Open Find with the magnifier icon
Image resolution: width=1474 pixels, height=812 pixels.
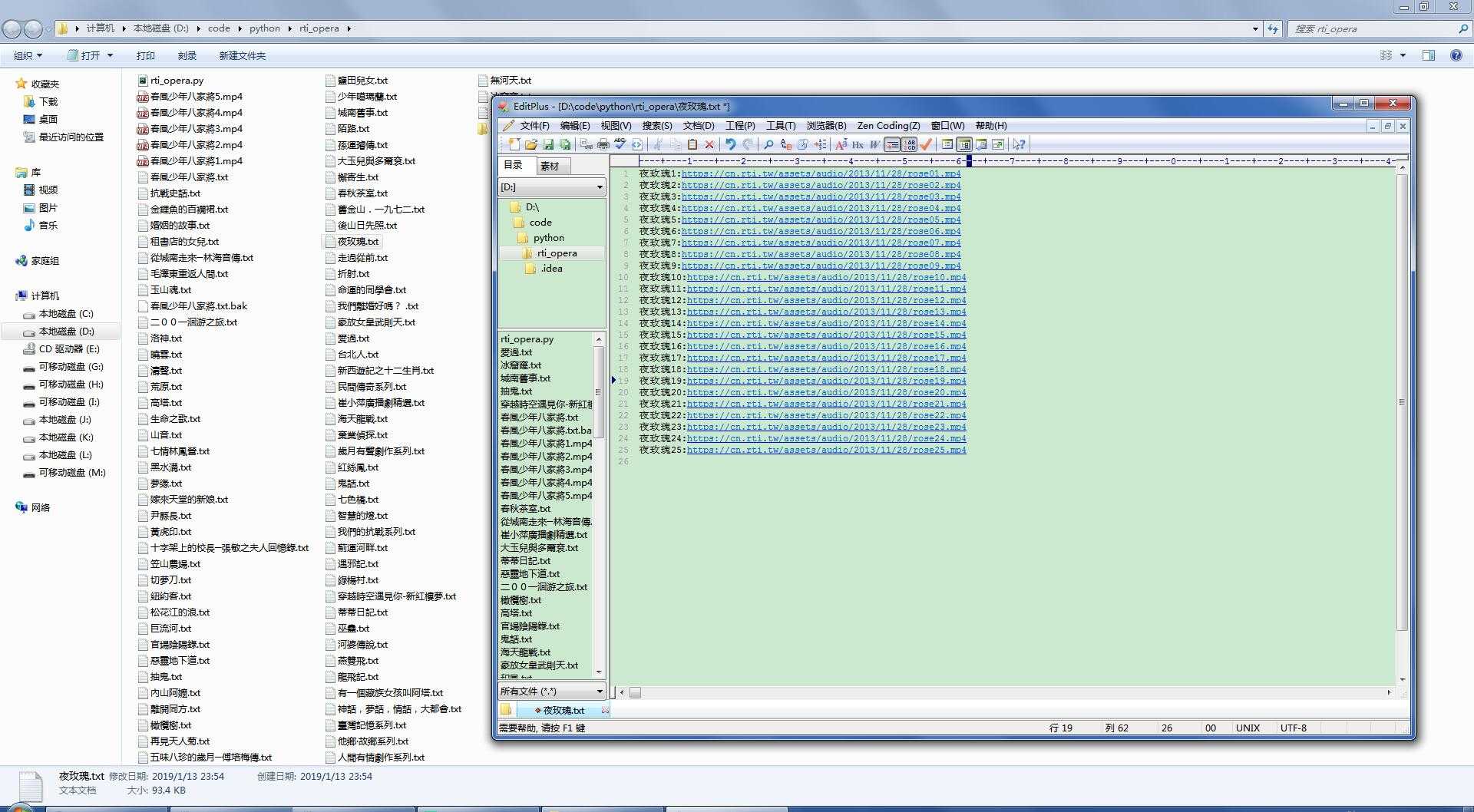click(x=768, y=144)
